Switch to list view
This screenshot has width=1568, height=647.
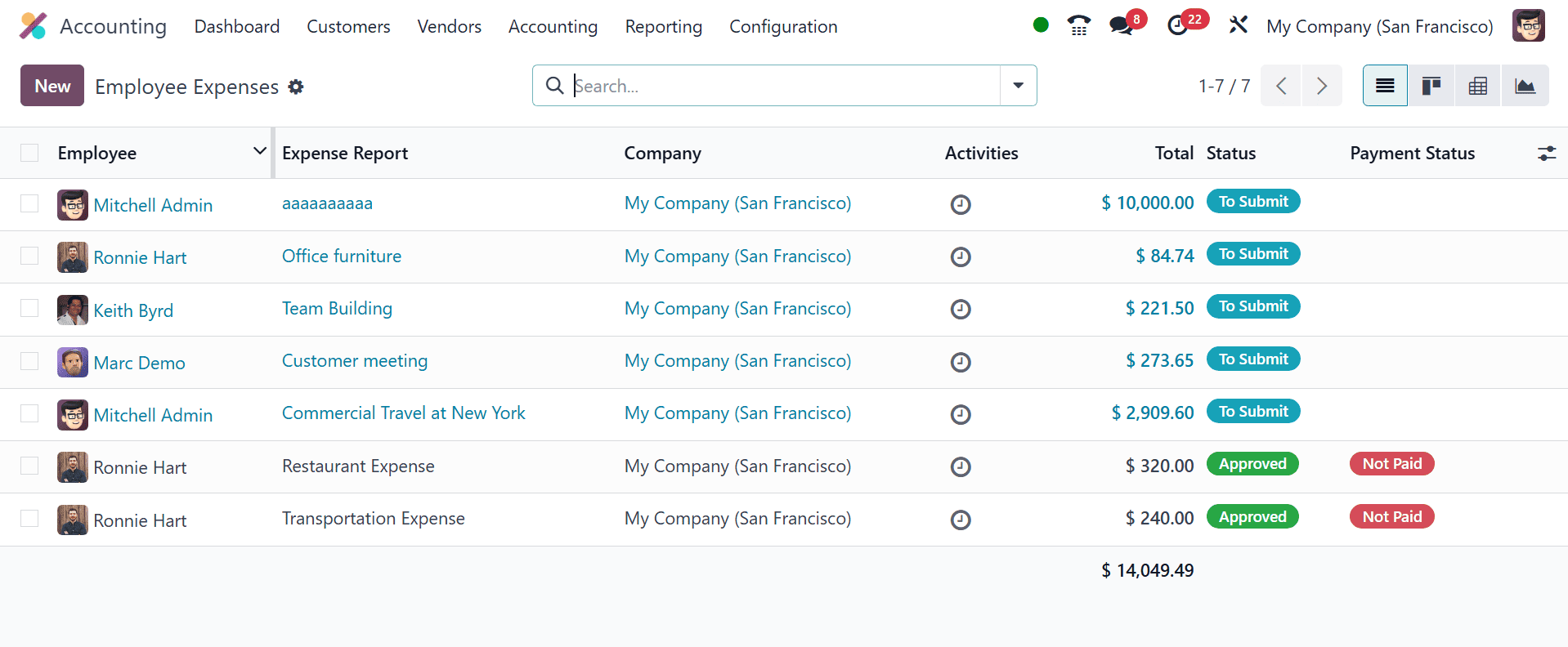coord(1385,86)
